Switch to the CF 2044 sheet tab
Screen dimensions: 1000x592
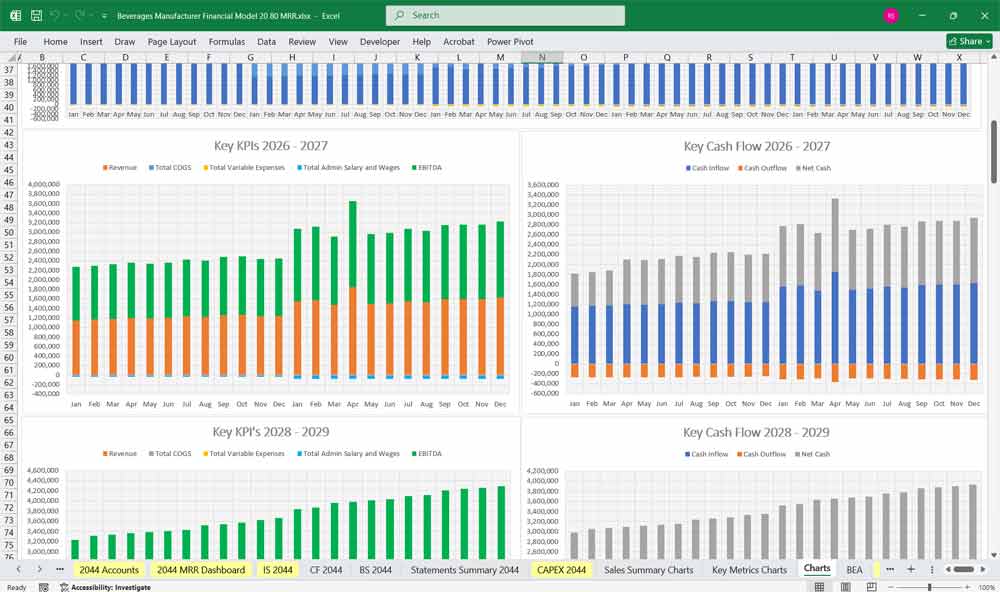click(325, 569)
